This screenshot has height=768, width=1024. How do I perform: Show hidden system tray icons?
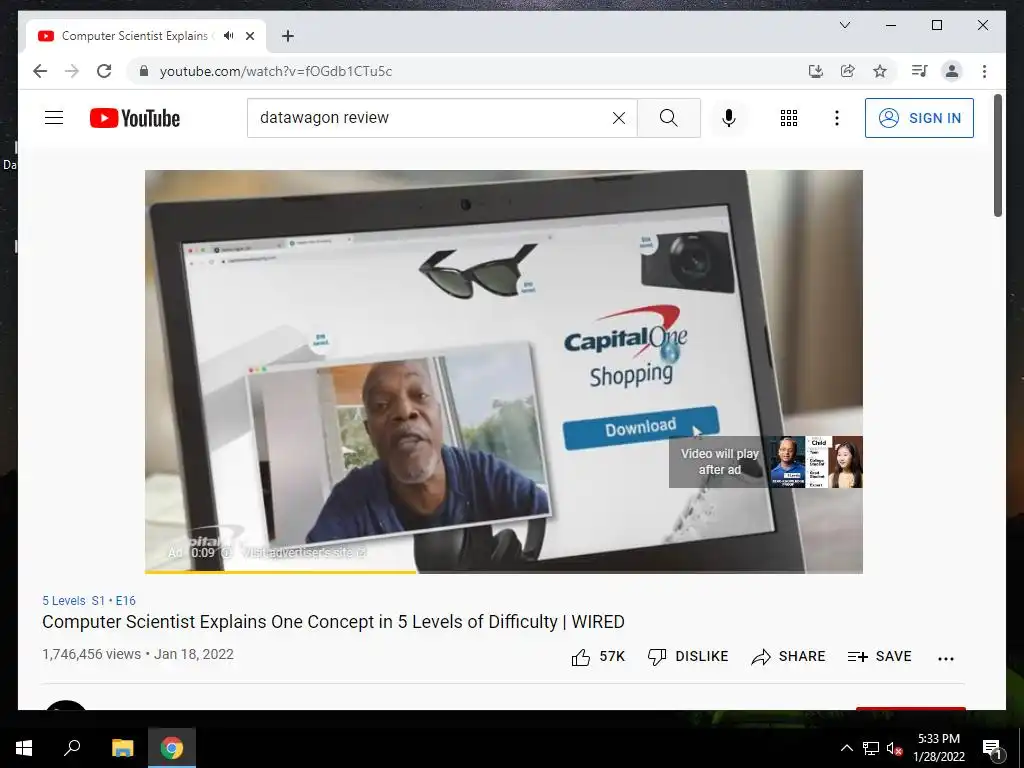(x=846, y=748)
